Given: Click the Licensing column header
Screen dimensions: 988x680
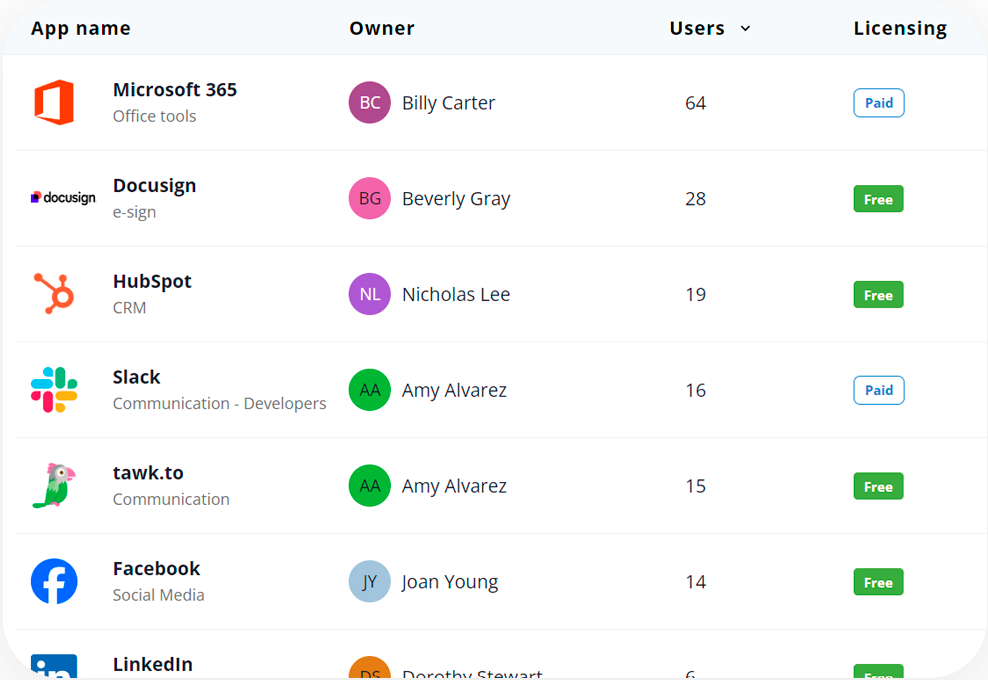Looking at the screenshot, I should tap(900, 28).
